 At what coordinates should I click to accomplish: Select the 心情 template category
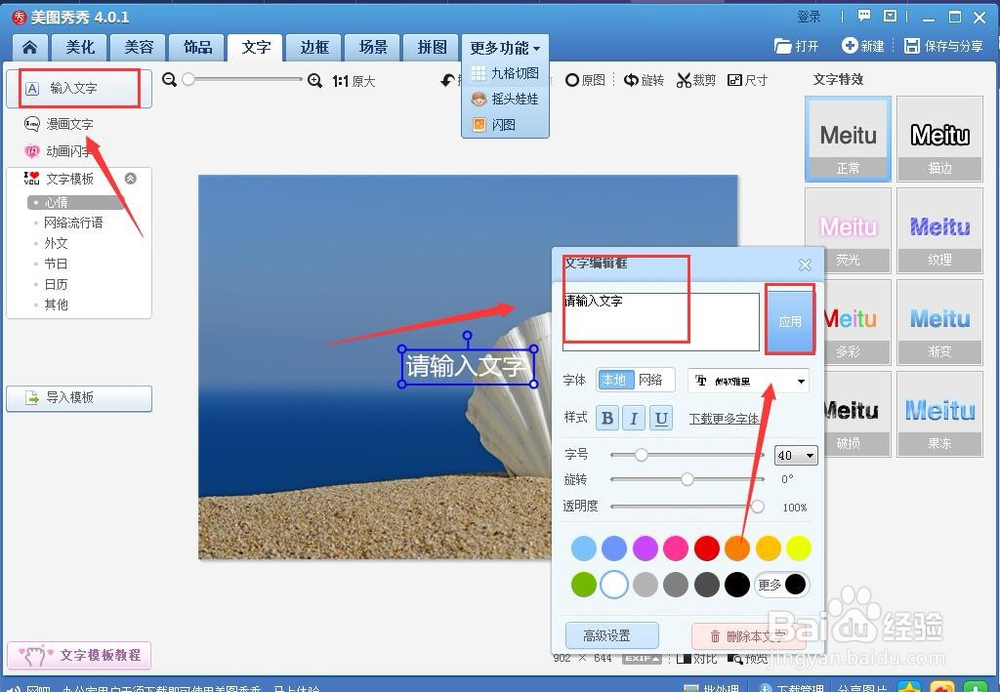click(75, 202)
